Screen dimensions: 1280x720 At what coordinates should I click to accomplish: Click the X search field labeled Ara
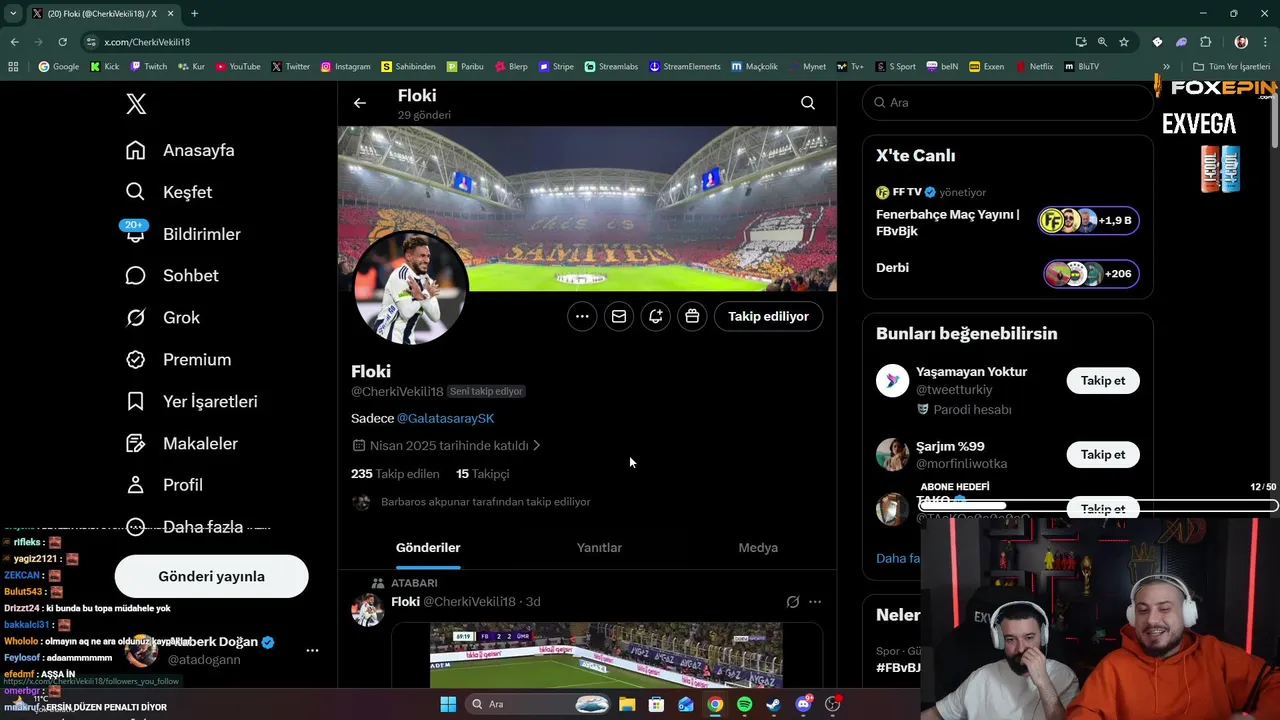1008,102
